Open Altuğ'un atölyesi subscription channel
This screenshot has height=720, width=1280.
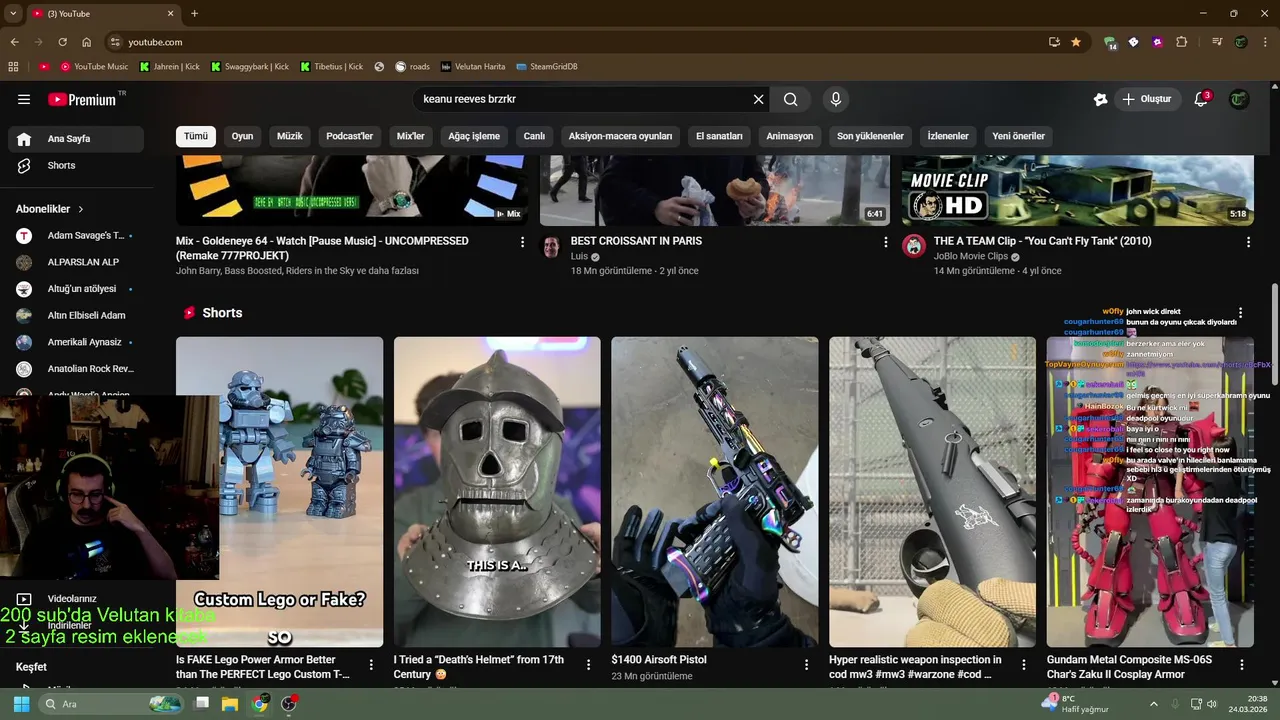coord(76,289)
